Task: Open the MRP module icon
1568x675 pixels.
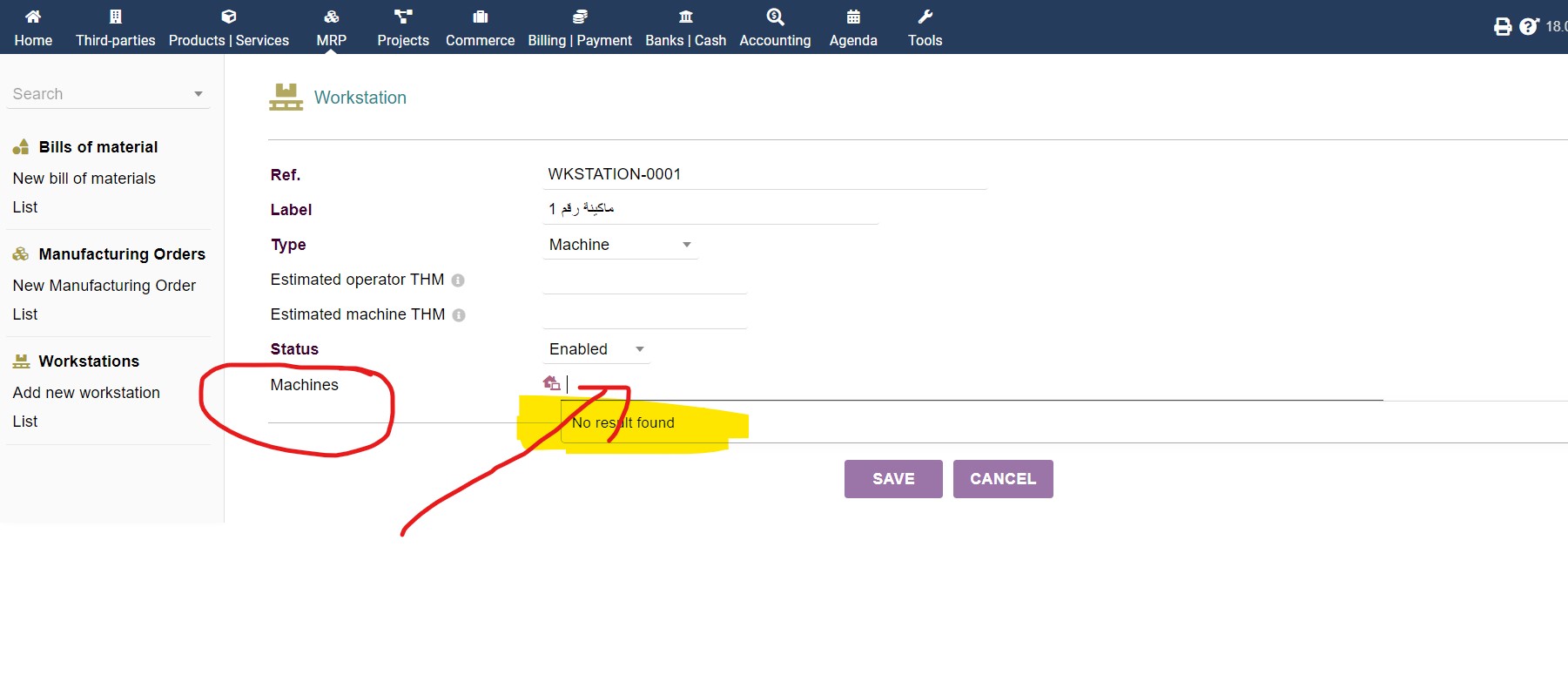Action: point(332,17)
